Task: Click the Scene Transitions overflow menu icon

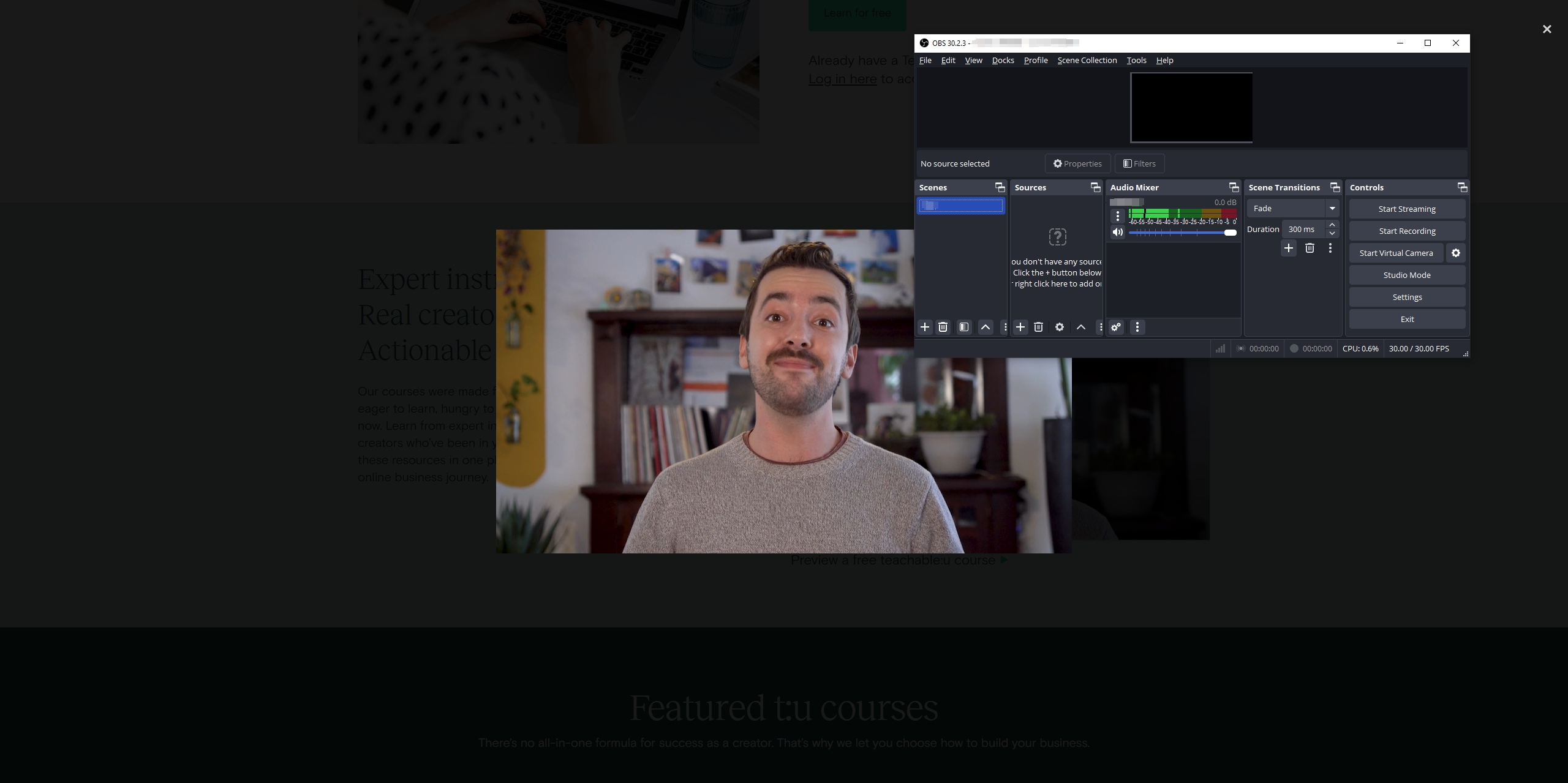Action: (x=1332, y=248)
